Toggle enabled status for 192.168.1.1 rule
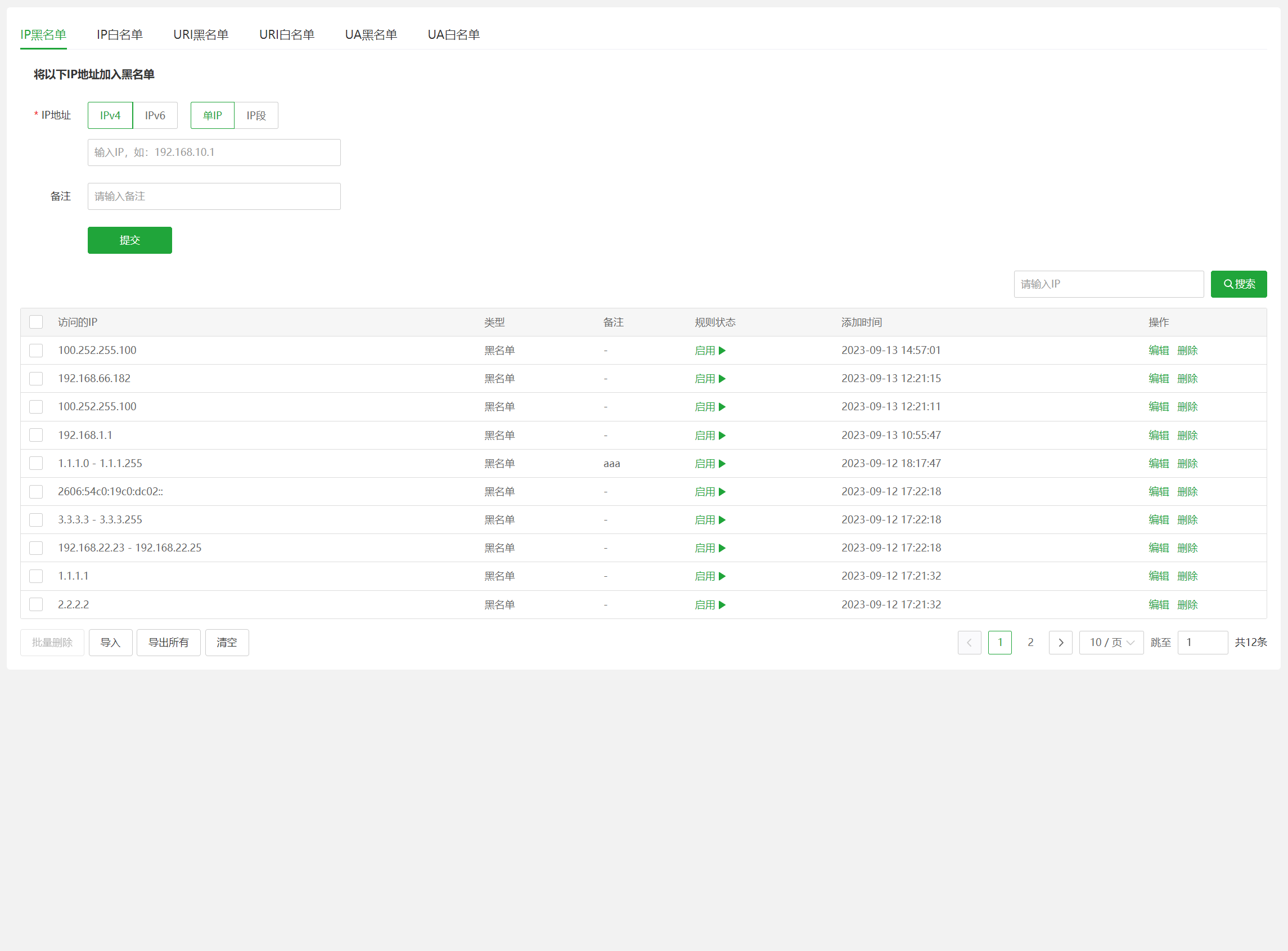The width and height of the screenshot is (1288, 951). click(x=709, y=435)
